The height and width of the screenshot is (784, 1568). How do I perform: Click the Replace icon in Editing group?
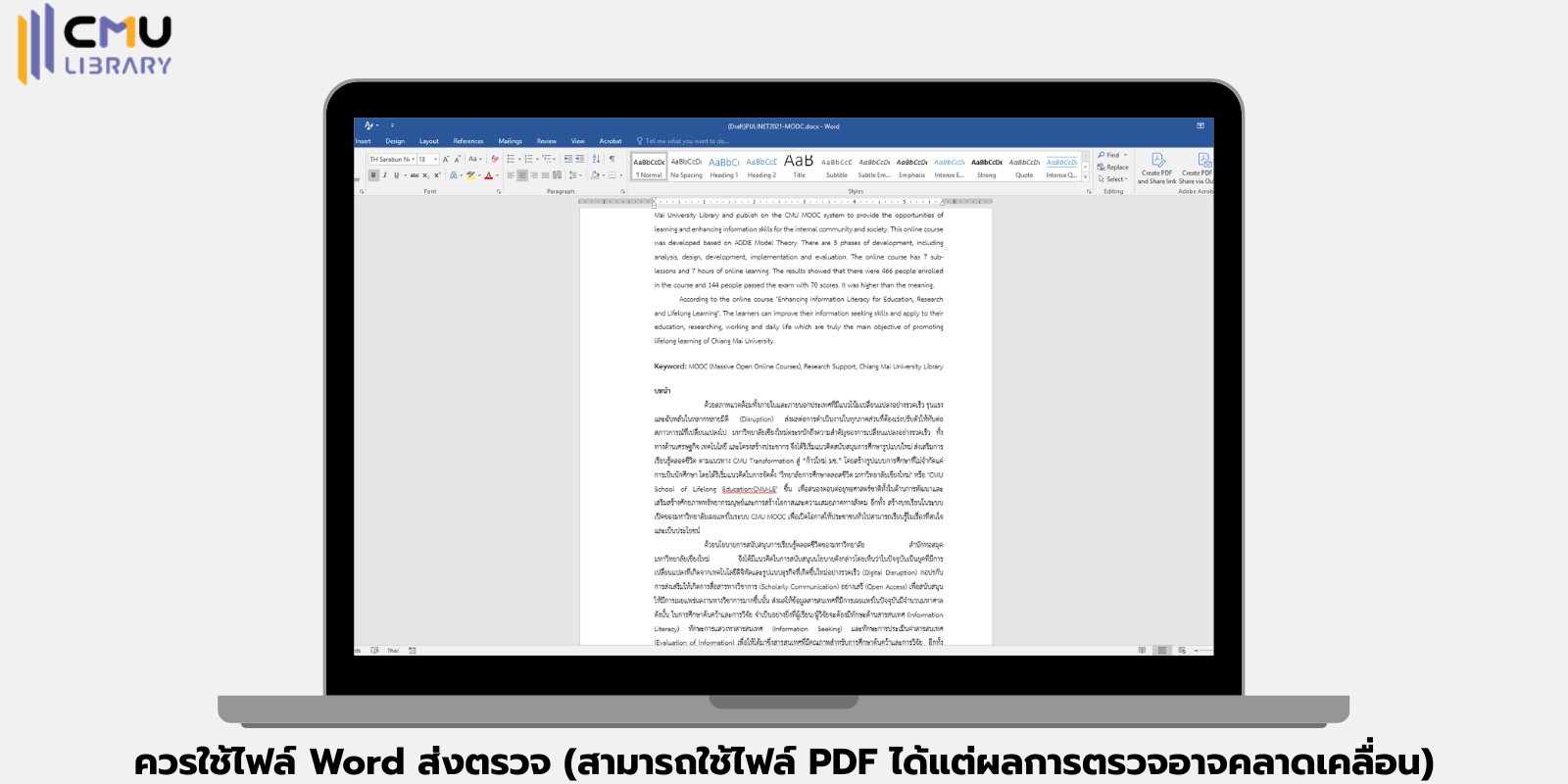1113,167
